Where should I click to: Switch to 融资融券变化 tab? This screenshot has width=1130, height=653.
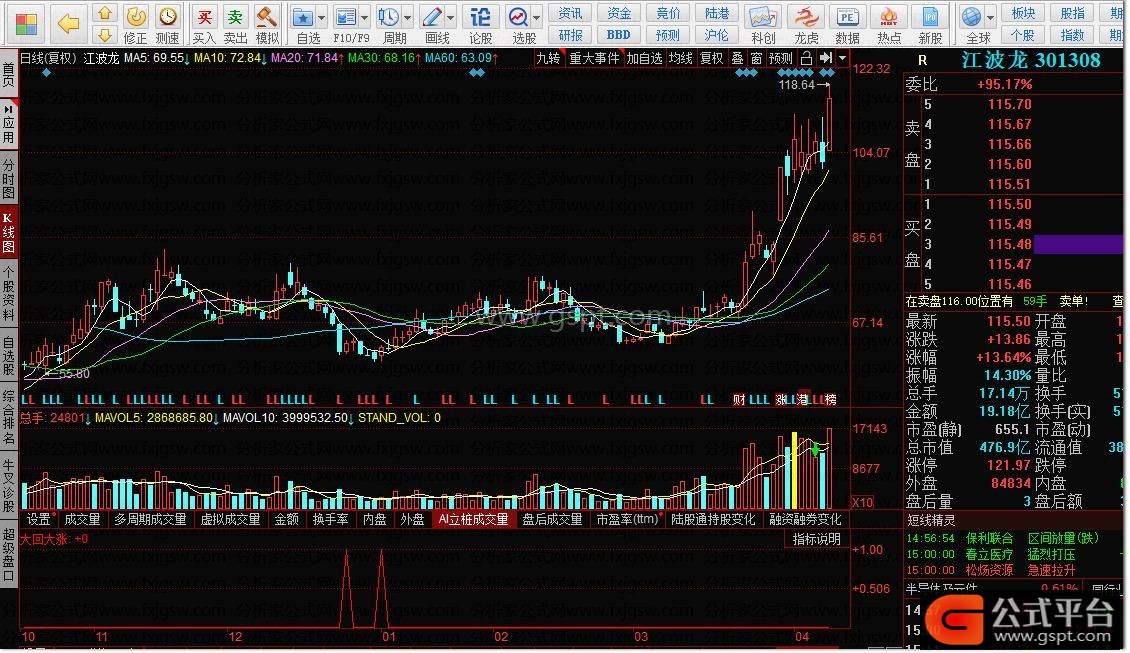pos(805,520)
